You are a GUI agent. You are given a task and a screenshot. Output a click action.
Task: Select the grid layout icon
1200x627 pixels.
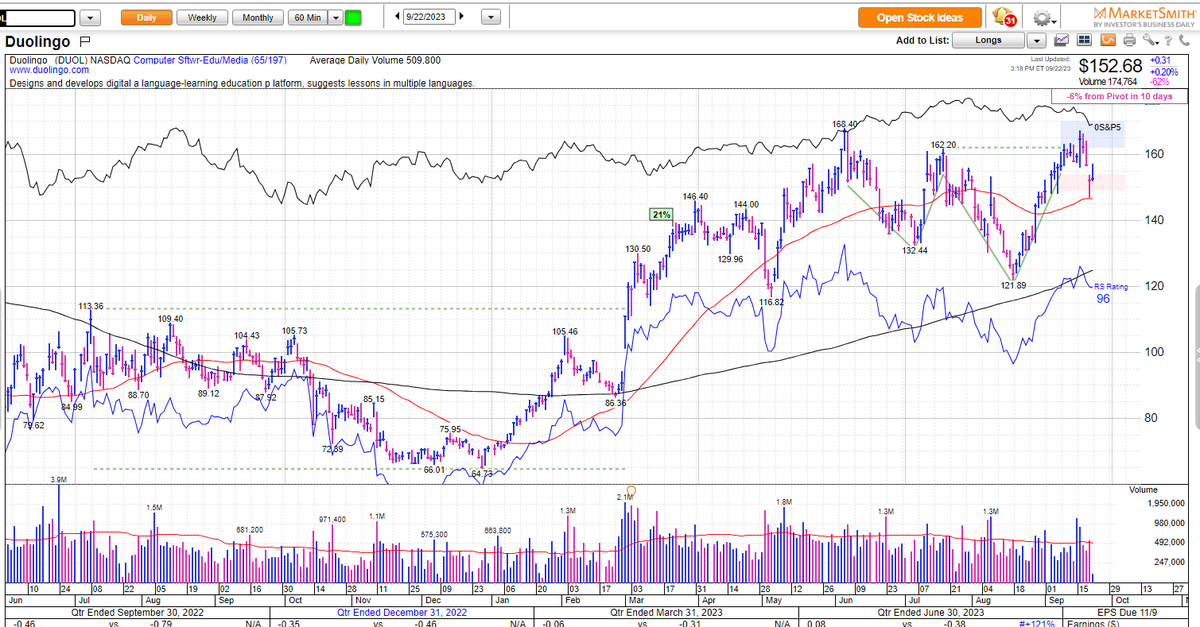click(x=1084, y=40)
